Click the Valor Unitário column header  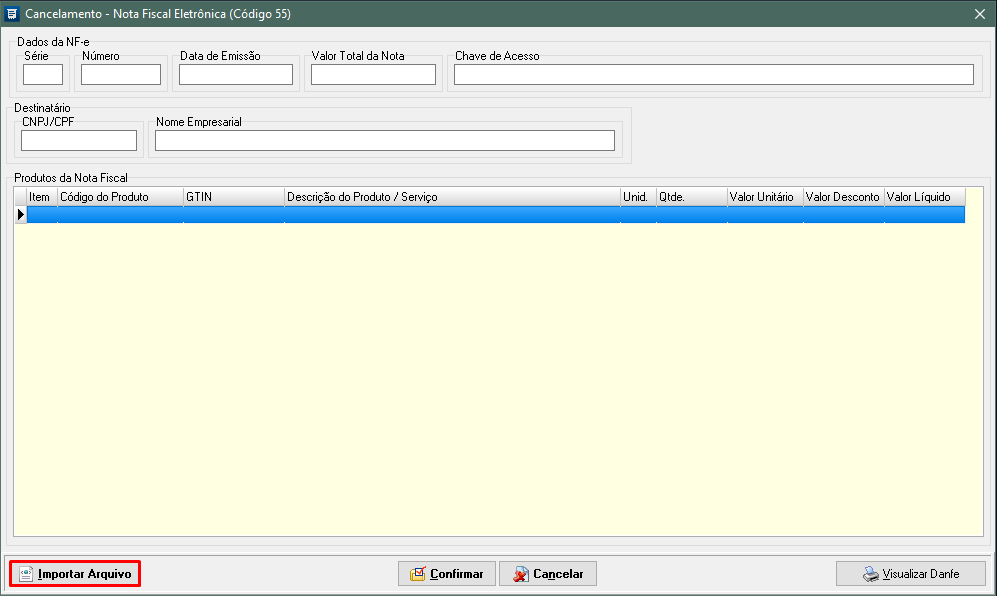coord(764,197)
